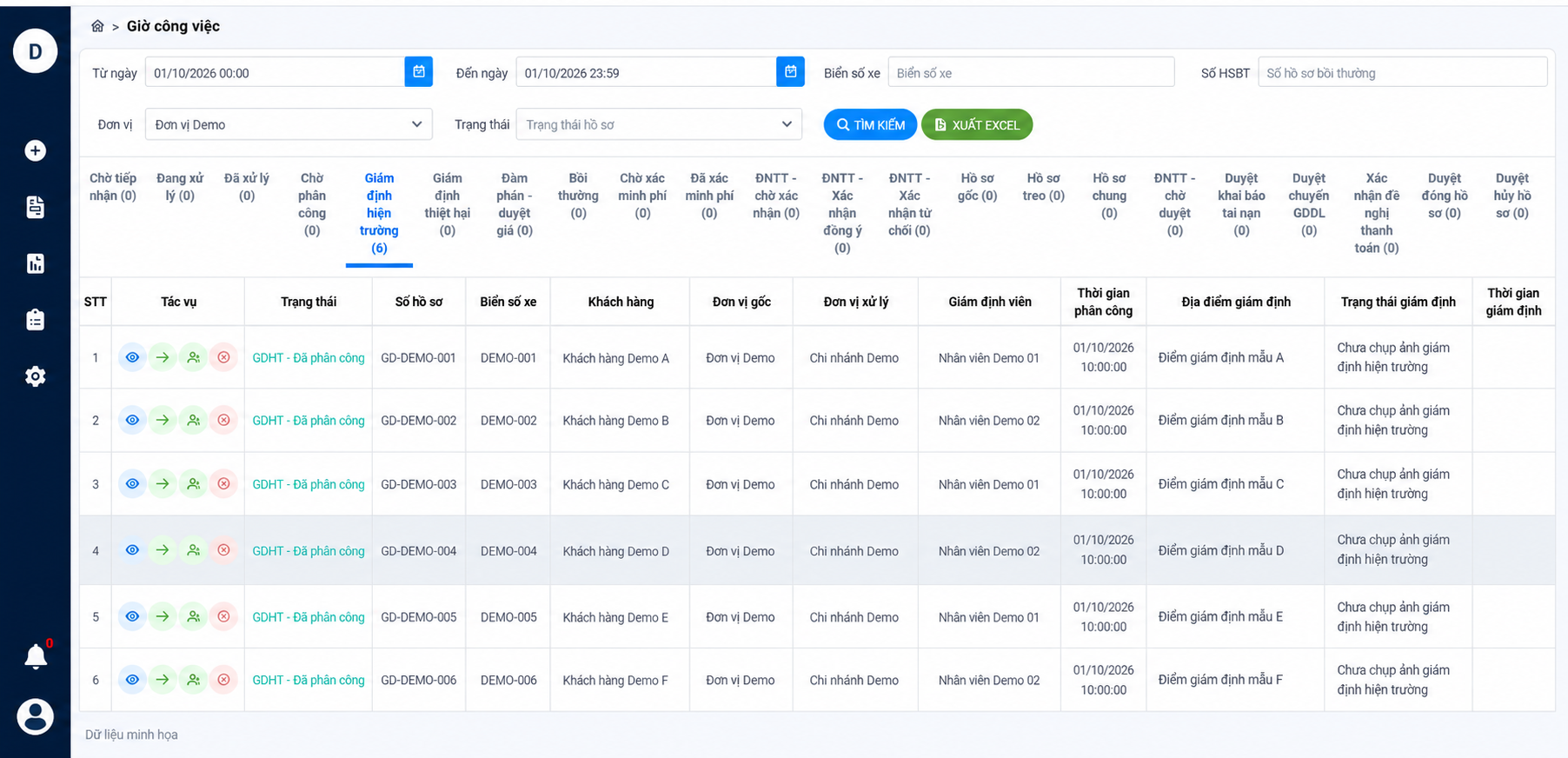Open the settings gear in sidebar
1568x758 pixels.
pyautogui.click(x=35, y=376)
